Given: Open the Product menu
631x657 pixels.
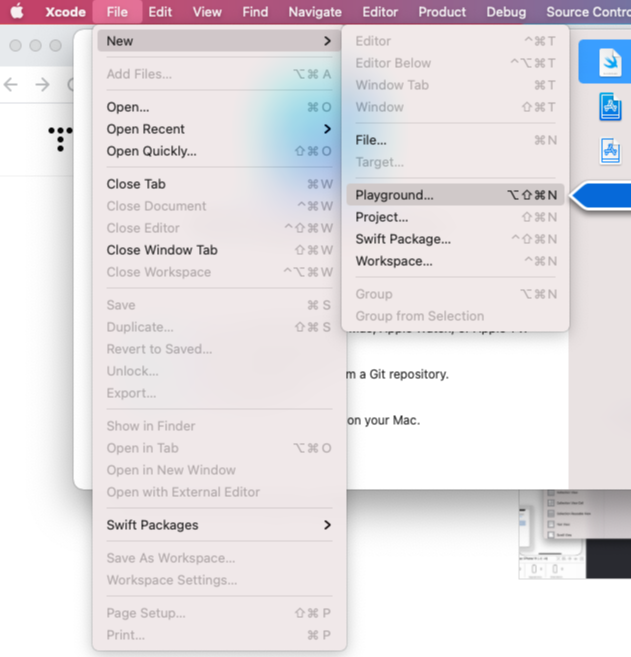Looking at the screenshot, I should (x=442, y=12).
